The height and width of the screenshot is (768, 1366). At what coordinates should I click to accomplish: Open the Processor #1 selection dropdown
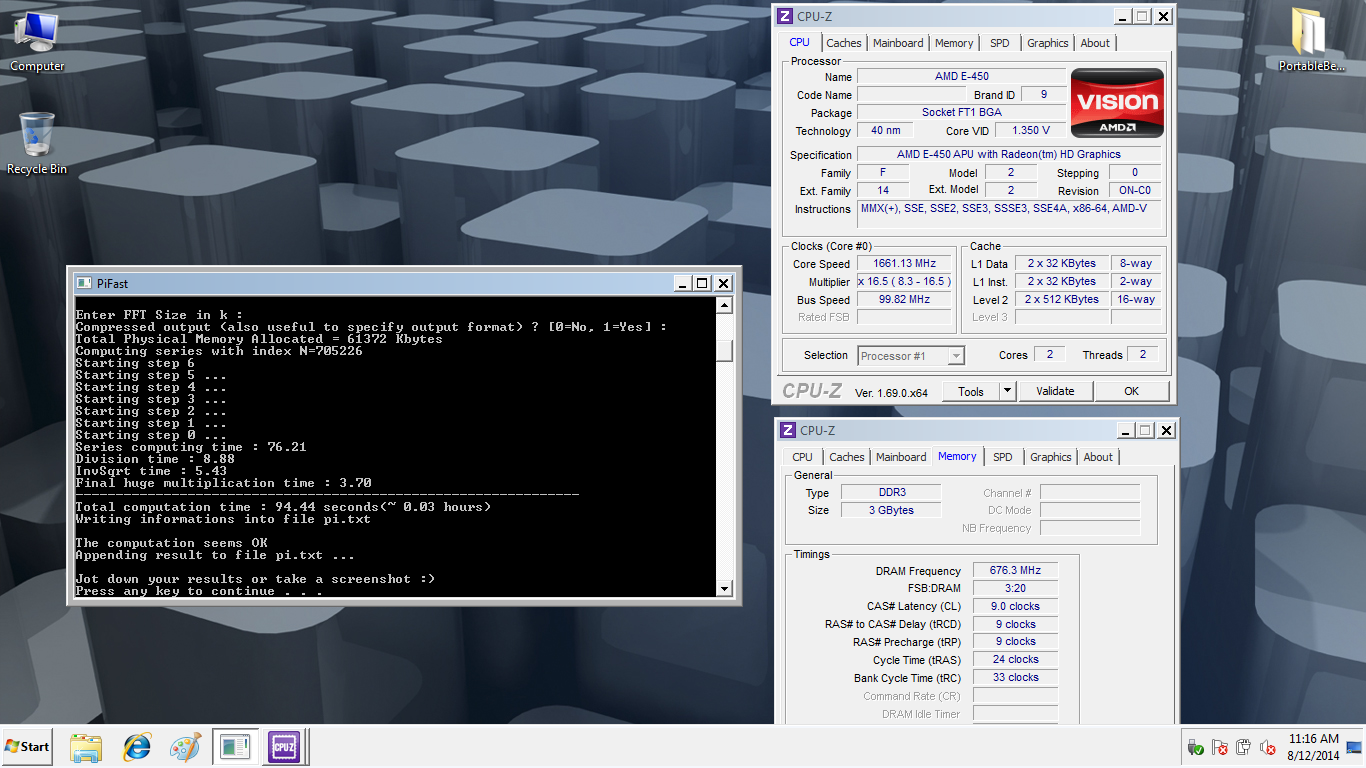point(911,355)
